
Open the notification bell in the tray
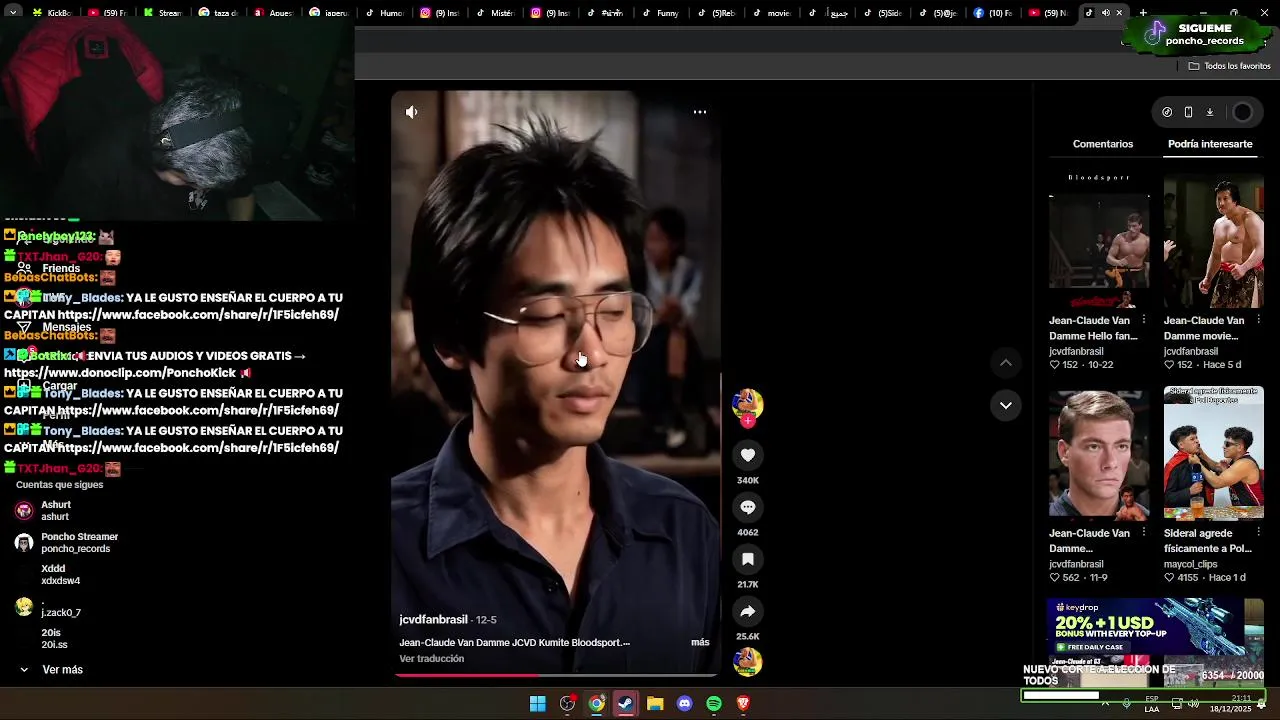tap(1262, 704)
